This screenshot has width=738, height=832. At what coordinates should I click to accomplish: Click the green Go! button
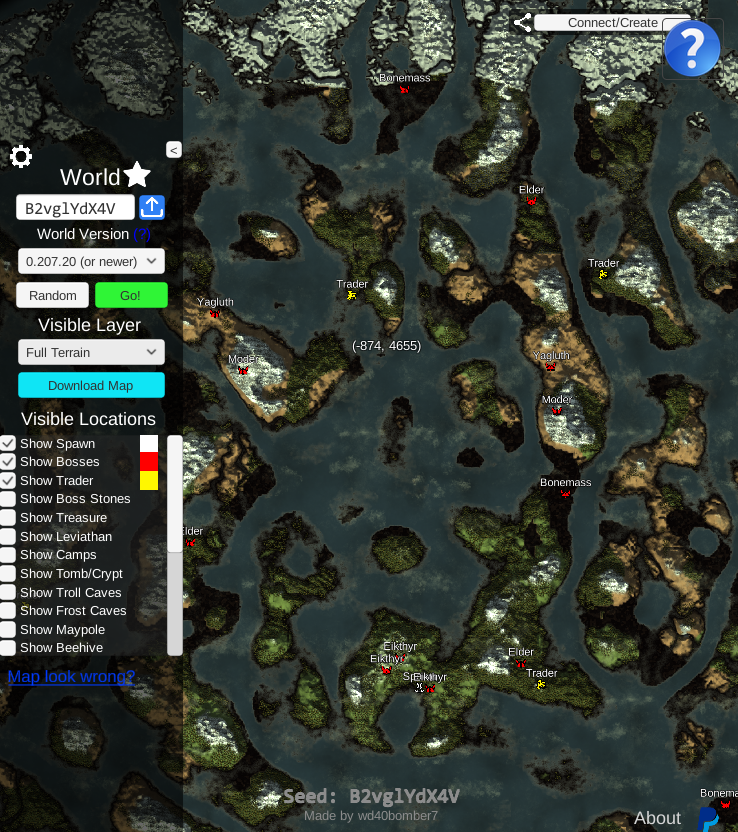(131, 295)
